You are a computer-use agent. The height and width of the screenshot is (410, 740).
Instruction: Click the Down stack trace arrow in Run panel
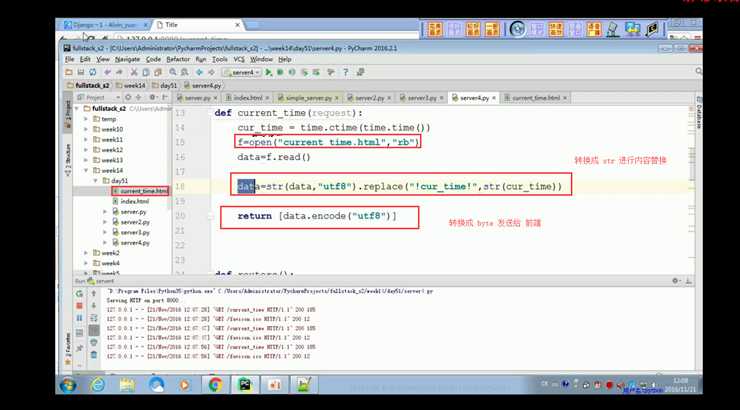point(94,306)
